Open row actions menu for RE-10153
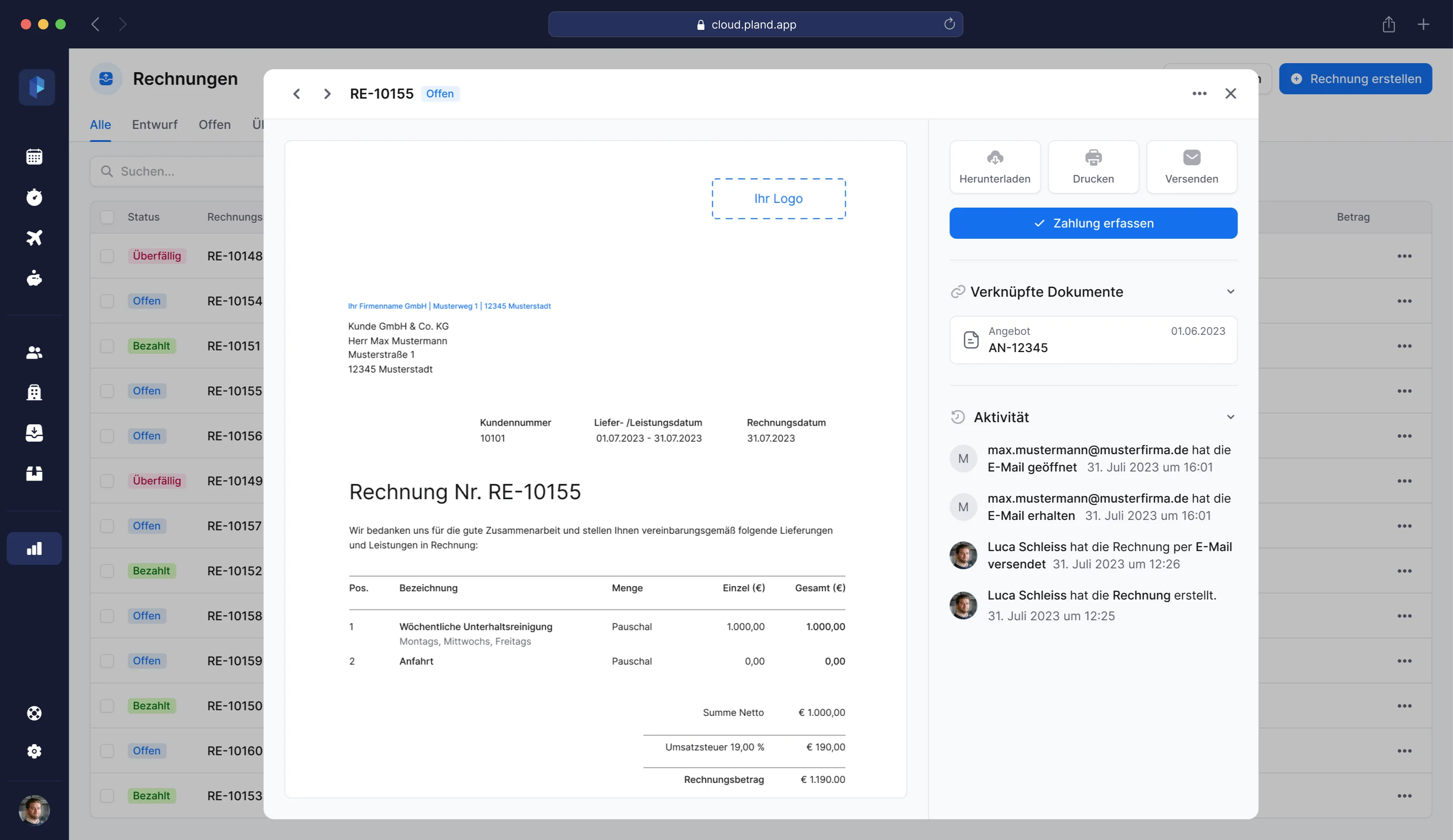Image resolution: width=1453 pixels, height=840 pixels. (x=1405, y=795)
